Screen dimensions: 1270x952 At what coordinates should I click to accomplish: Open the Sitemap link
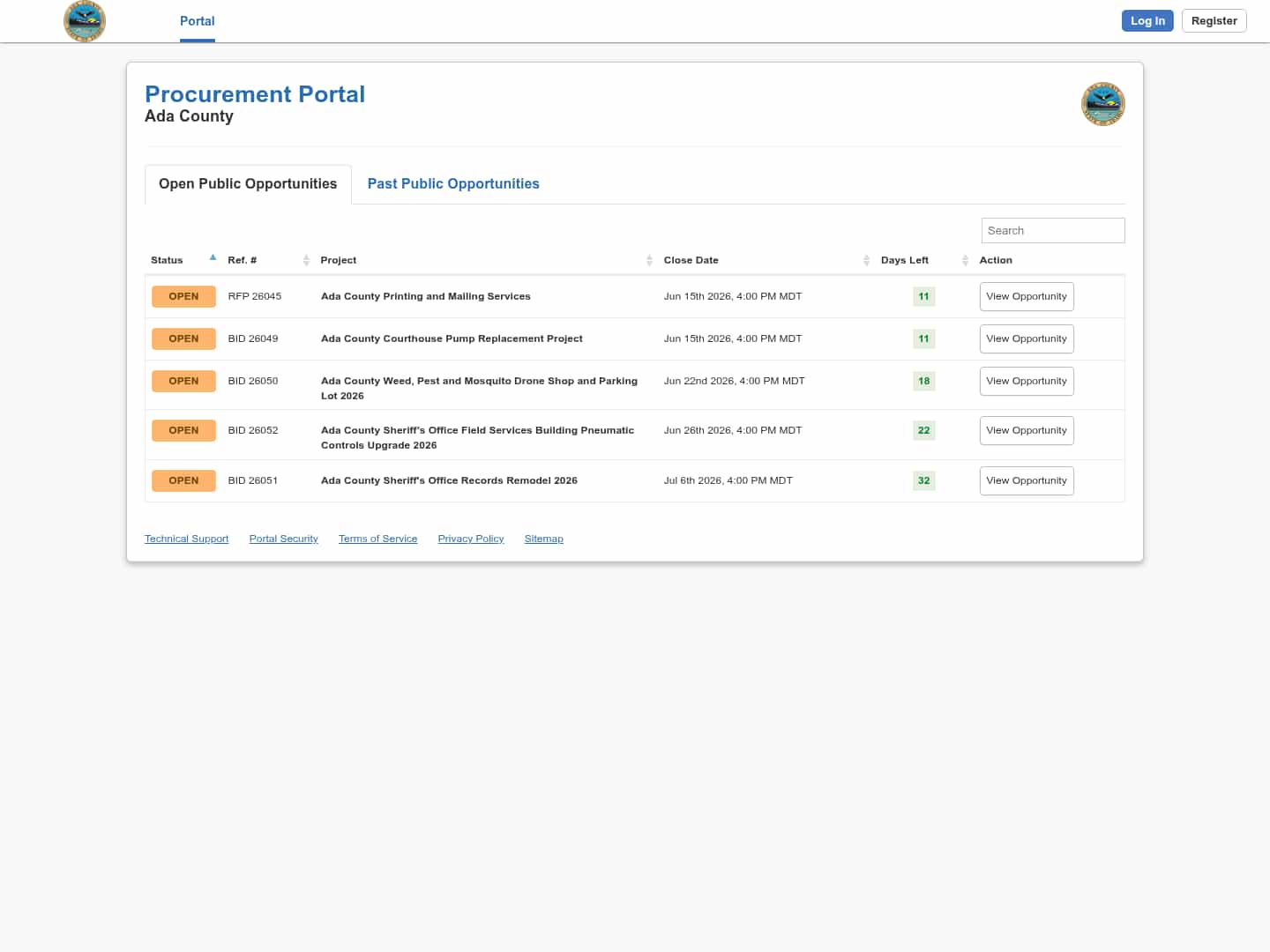[x=543, y=539]
